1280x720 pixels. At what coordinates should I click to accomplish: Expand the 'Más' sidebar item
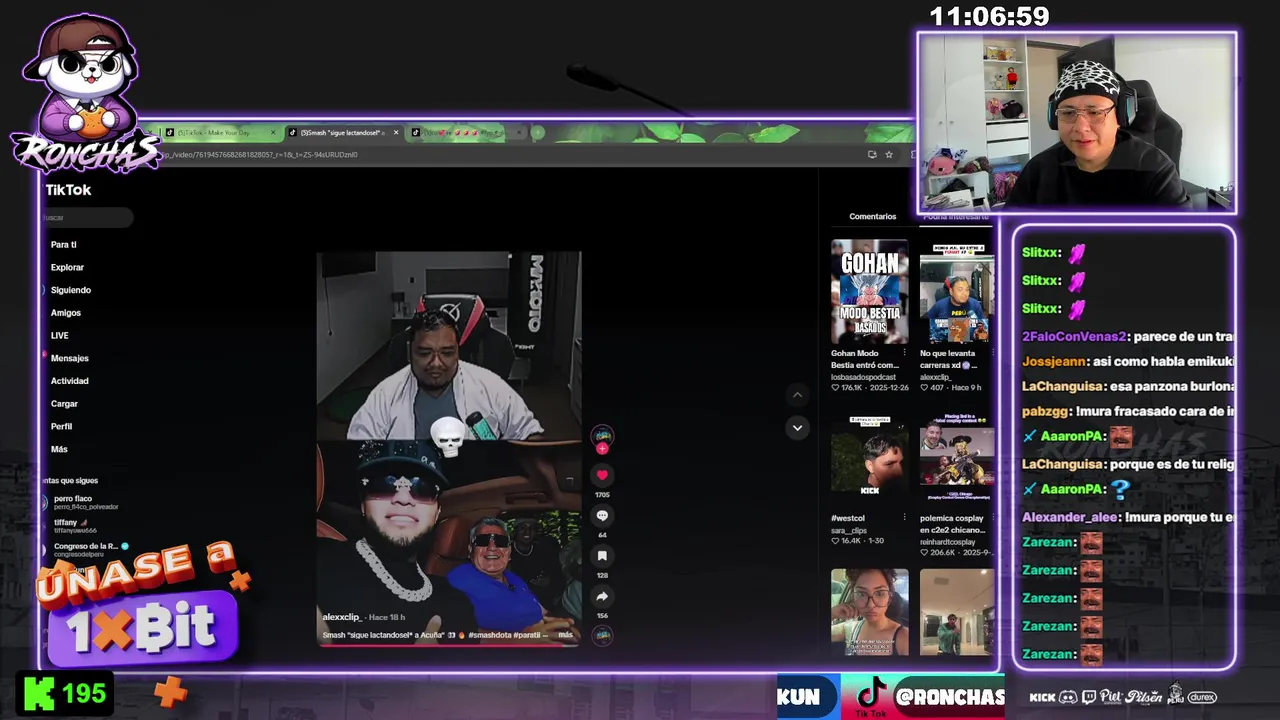click(59, 450)
